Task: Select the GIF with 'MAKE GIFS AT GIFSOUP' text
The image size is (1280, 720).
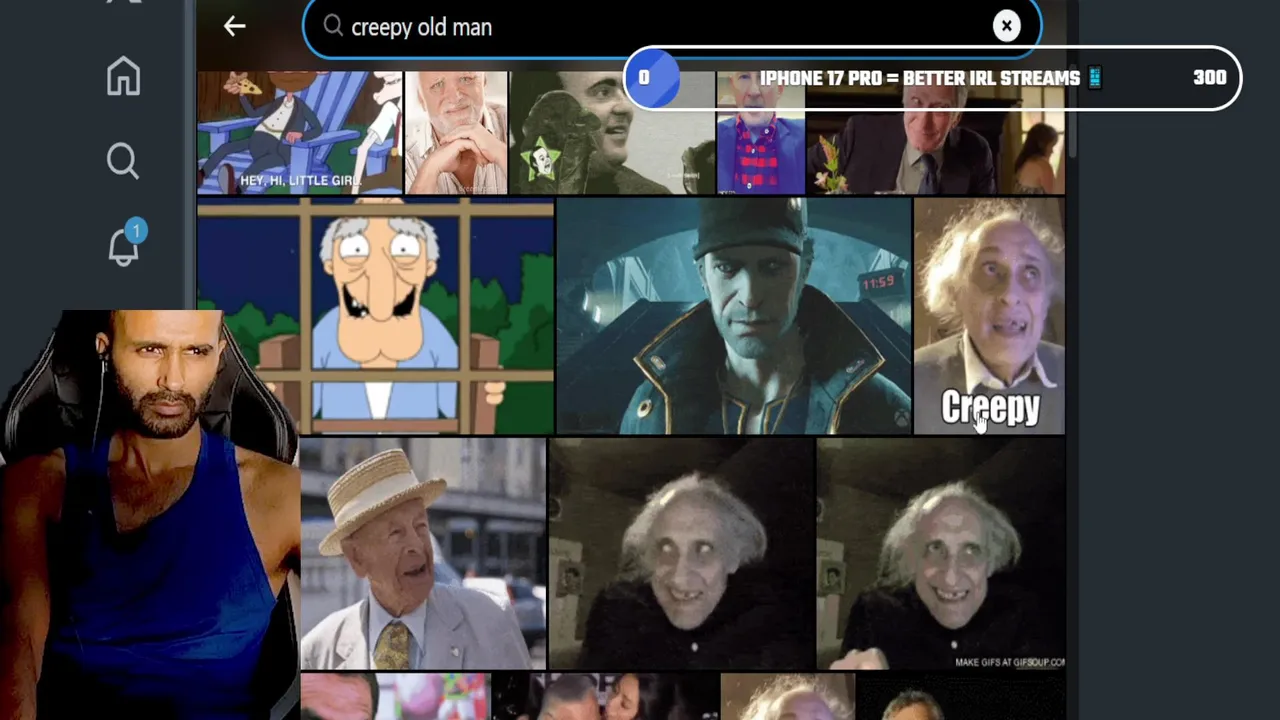Action: [x=941, y=554]
